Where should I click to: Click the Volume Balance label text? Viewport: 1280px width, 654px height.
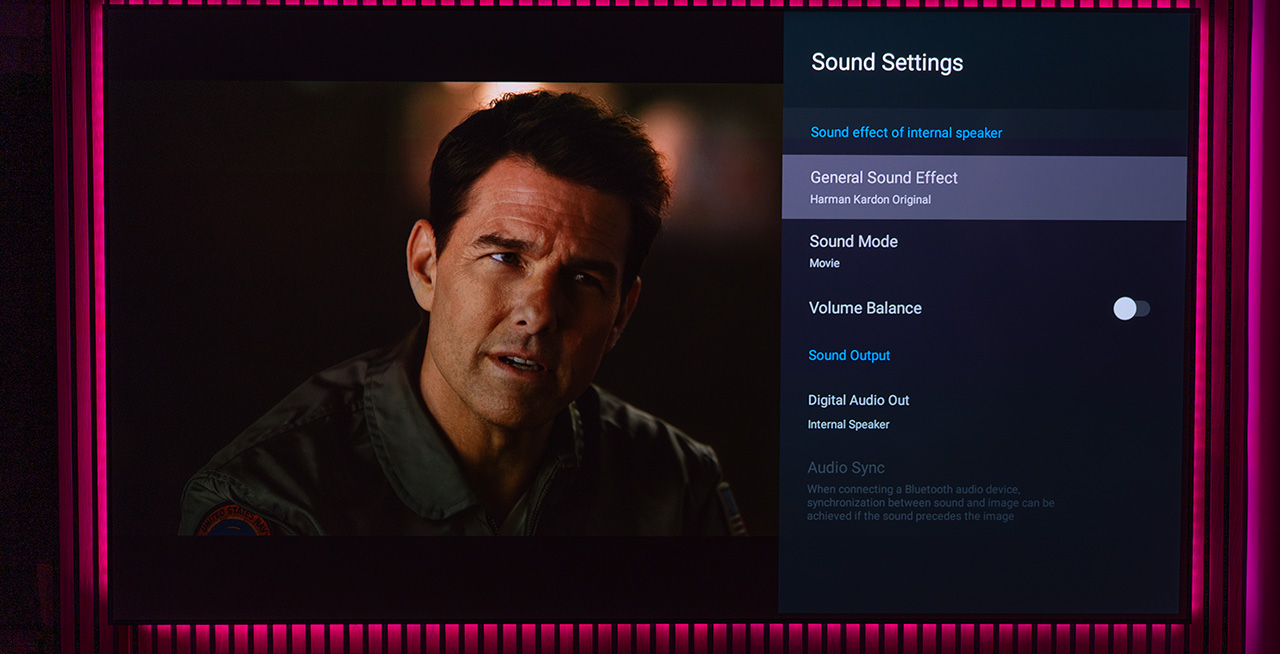(x=865, y=309)
